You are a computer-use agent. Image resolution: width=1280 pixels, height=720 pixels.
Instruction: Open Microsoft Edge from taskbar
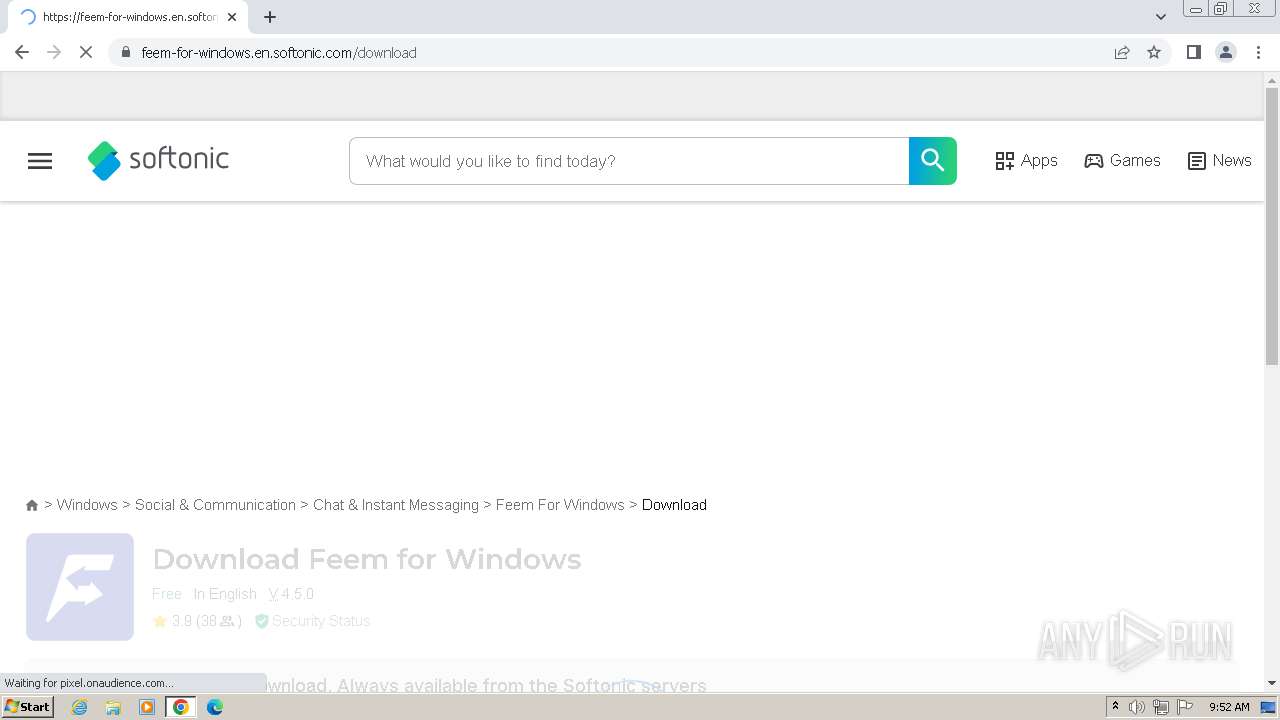click(215, 707)
